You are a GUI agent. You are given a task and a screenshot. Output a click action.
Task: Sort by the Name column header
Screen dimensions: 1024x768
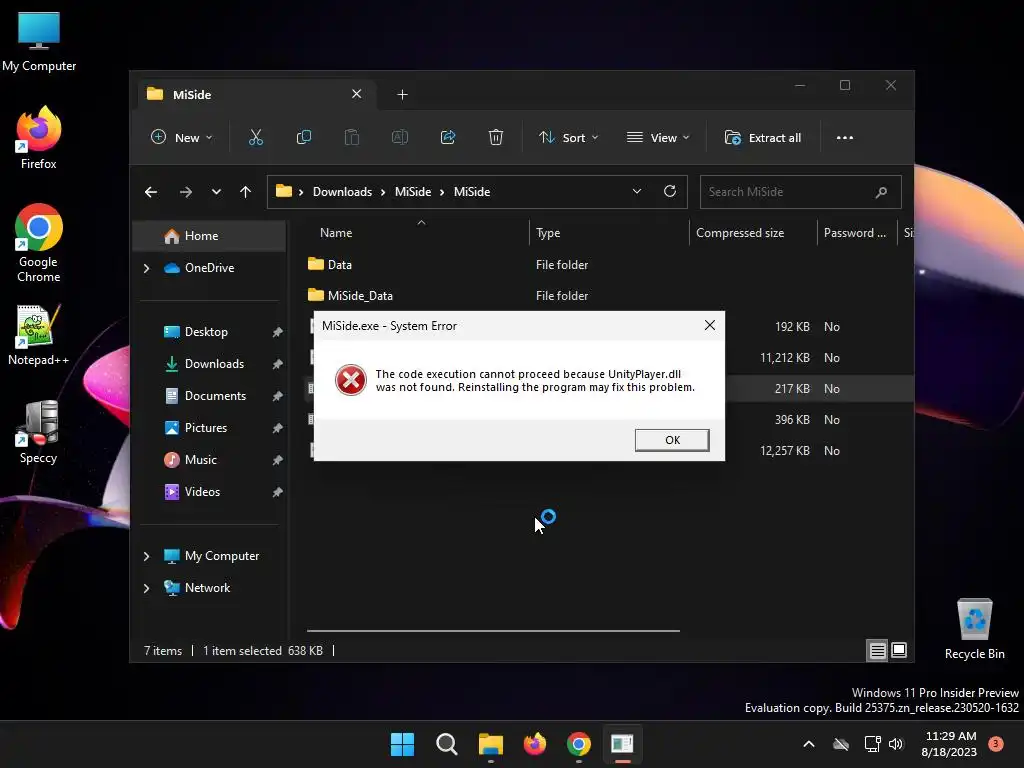tap(336, 233)
